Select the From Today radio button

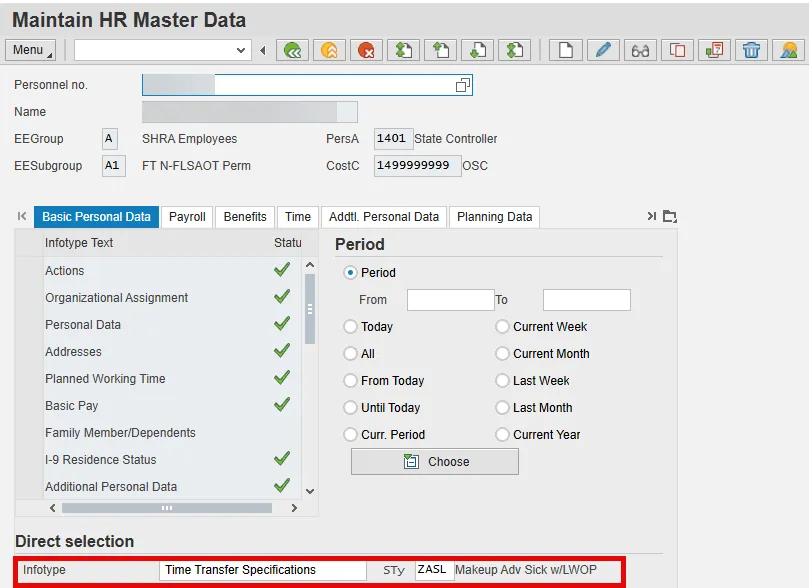(x=350, y=381)
